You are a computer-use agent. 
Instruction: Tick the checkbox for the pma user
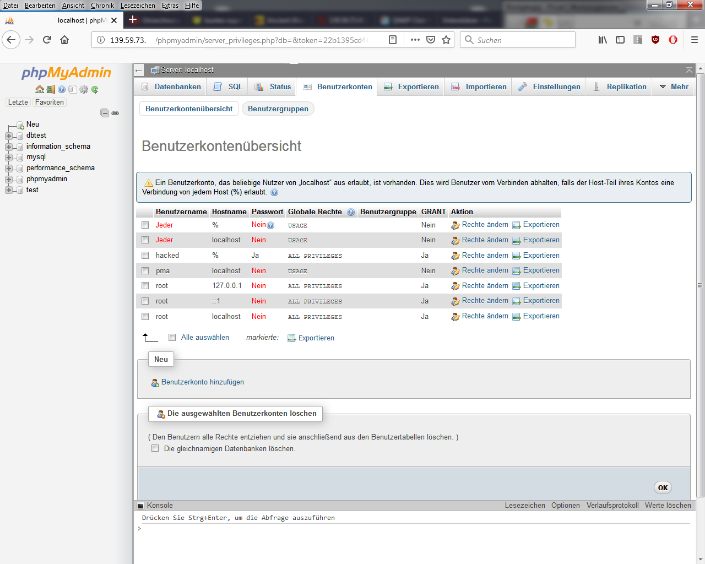tap(145, 271)
